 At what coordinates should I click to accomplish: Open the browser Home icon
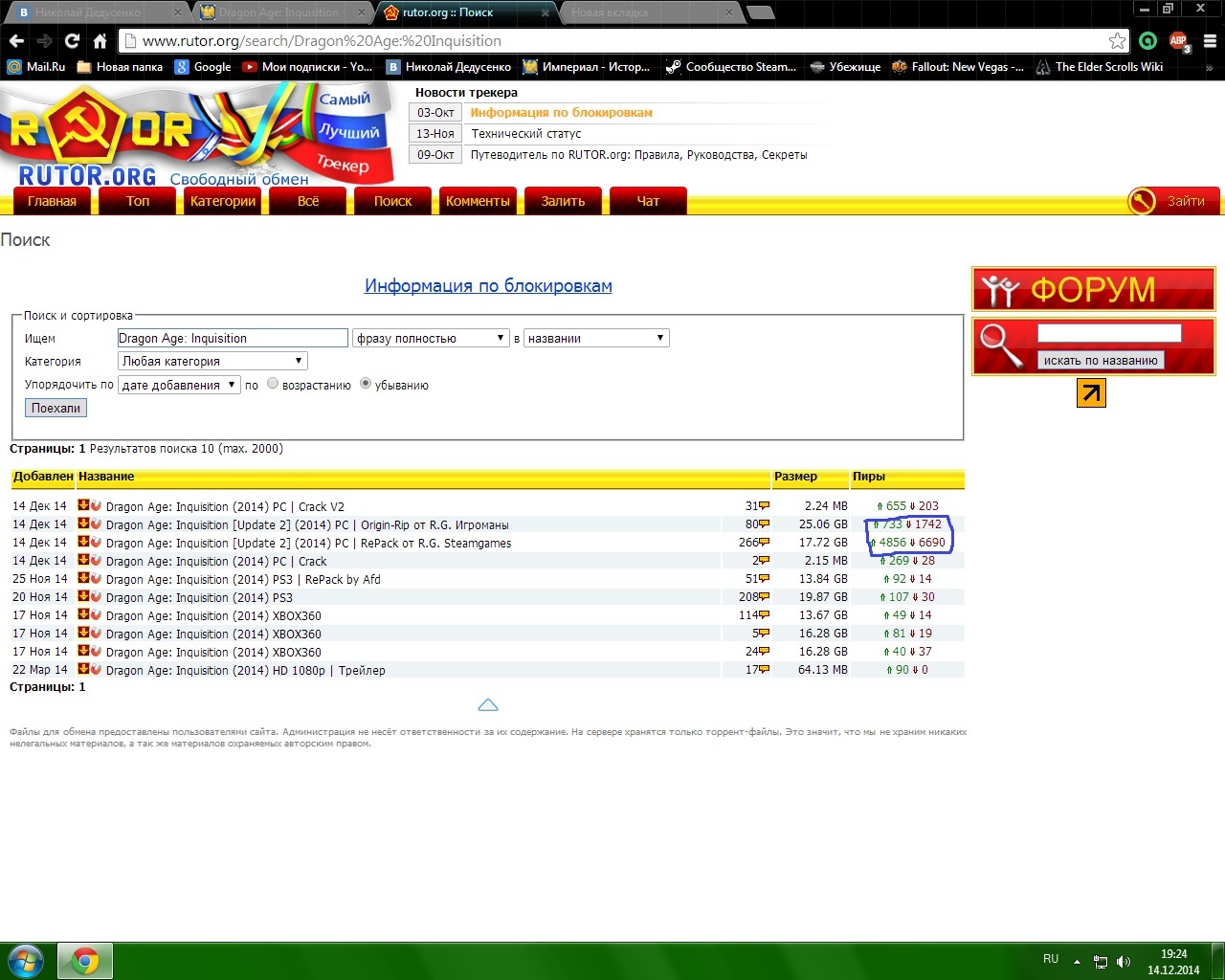tap(100, 41)
